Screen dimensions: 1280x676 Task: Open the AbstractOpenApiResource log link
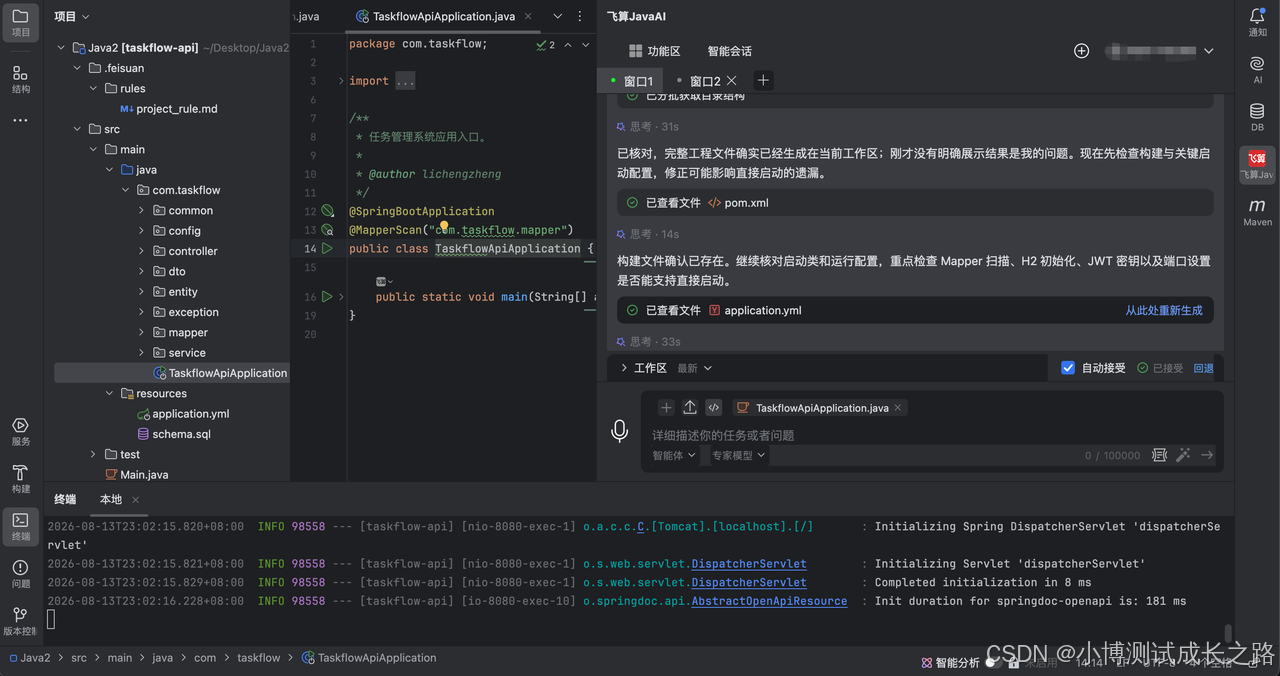(x=769, y=601)
